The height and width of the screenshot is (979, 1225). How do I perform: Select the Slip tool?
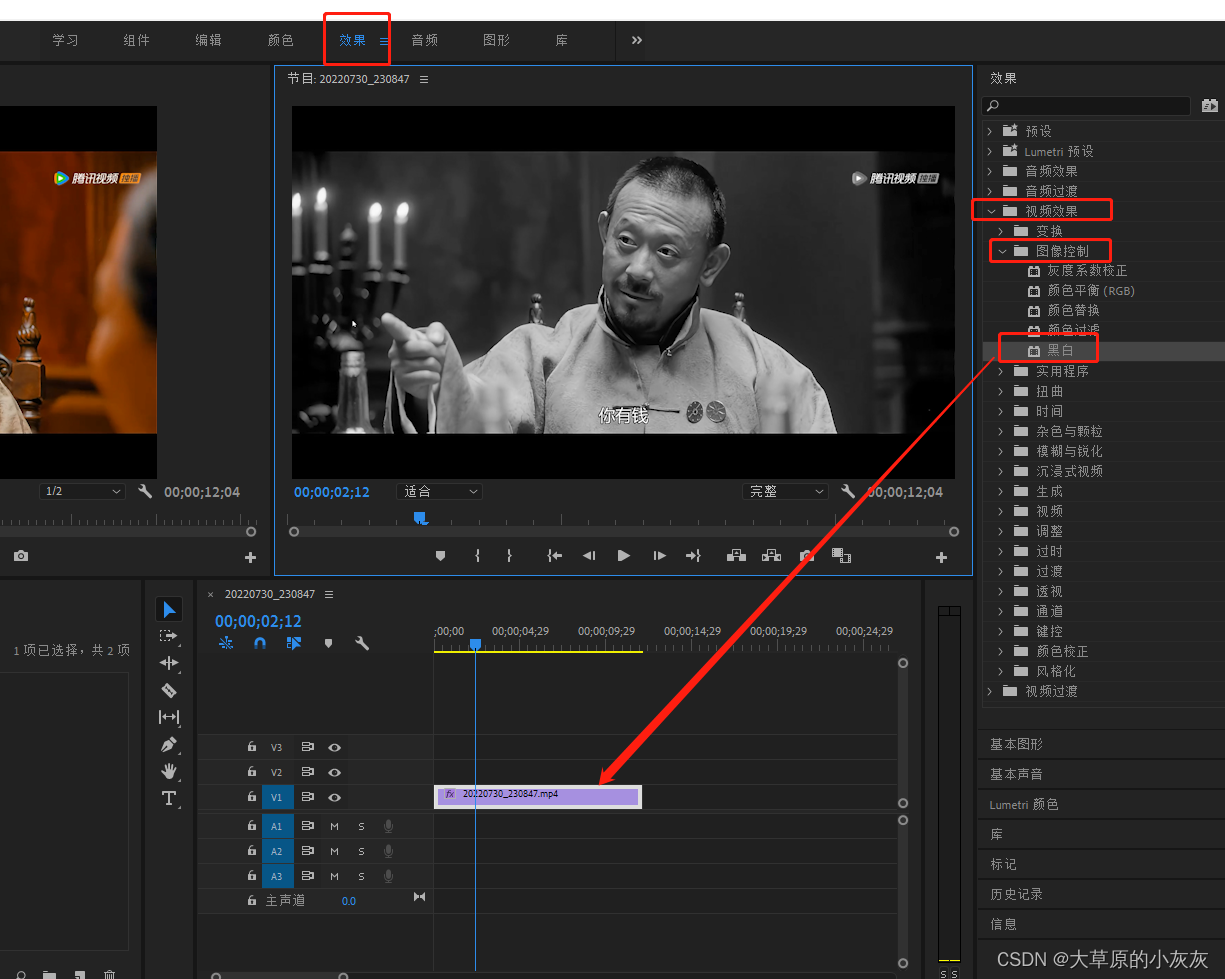tap(169, 717)
